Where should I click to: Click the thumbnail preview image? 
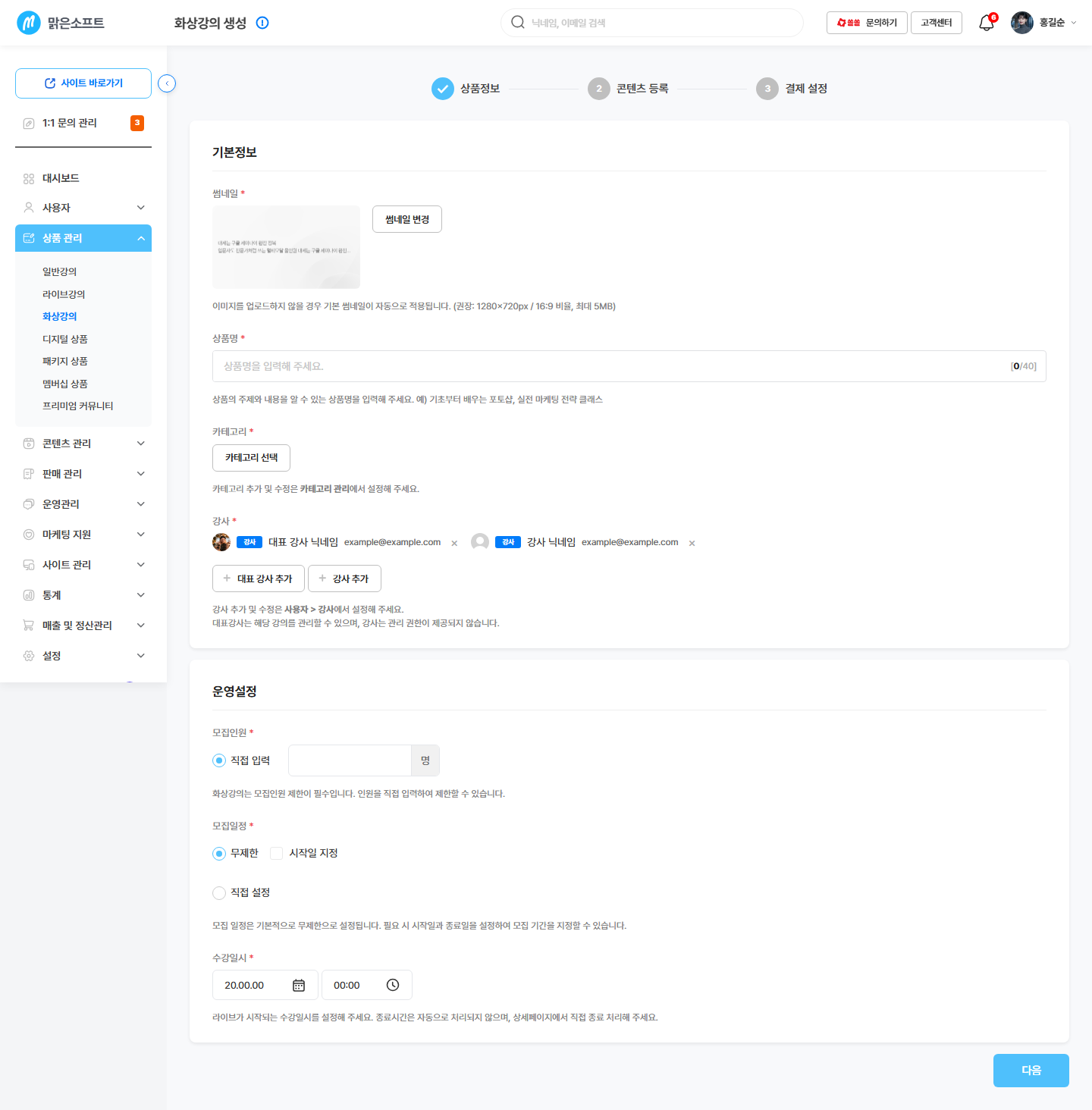[x=286, y=247]
